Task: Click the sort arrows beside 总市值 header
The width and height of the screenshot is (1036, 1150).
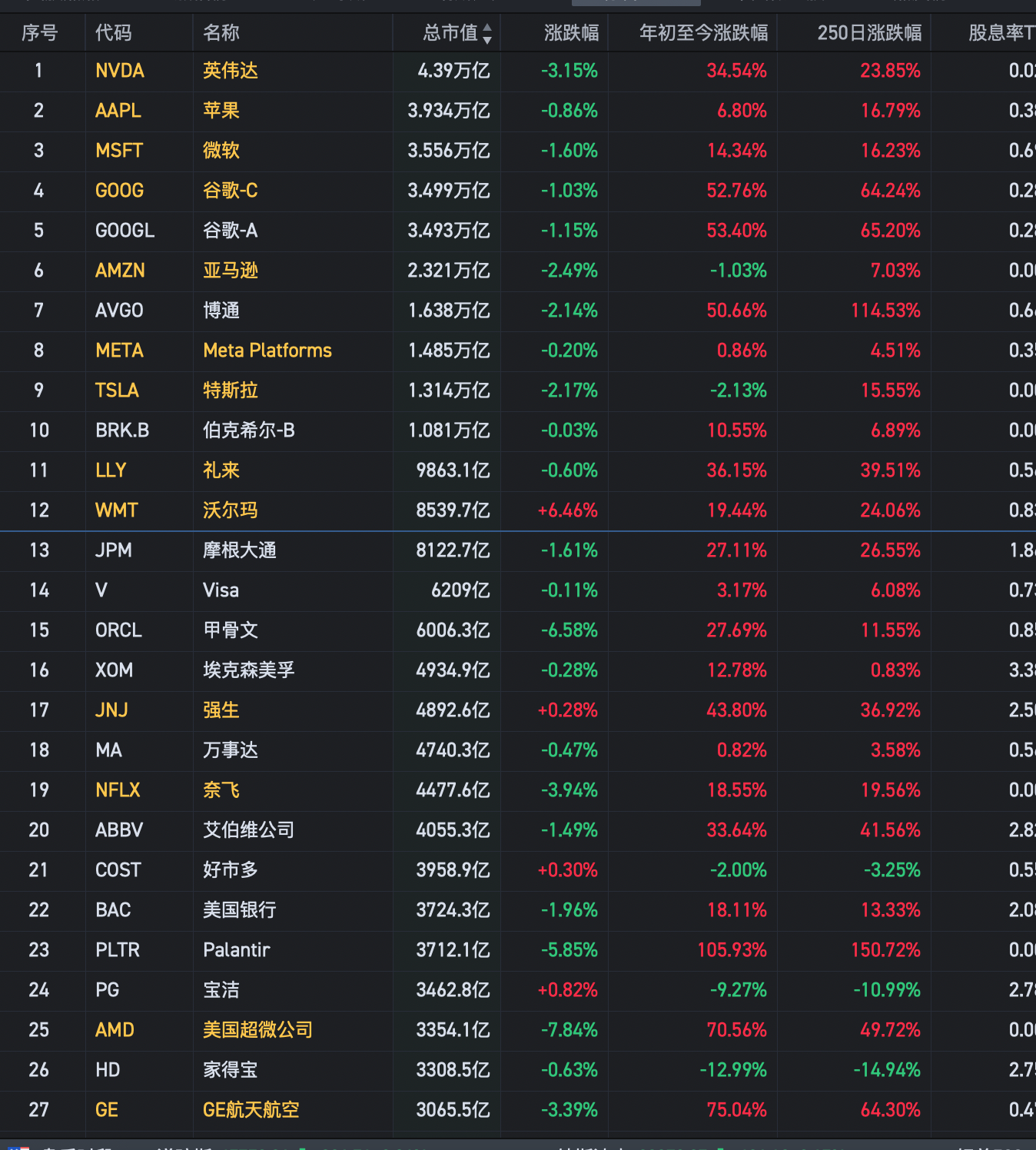Action: 488,32
